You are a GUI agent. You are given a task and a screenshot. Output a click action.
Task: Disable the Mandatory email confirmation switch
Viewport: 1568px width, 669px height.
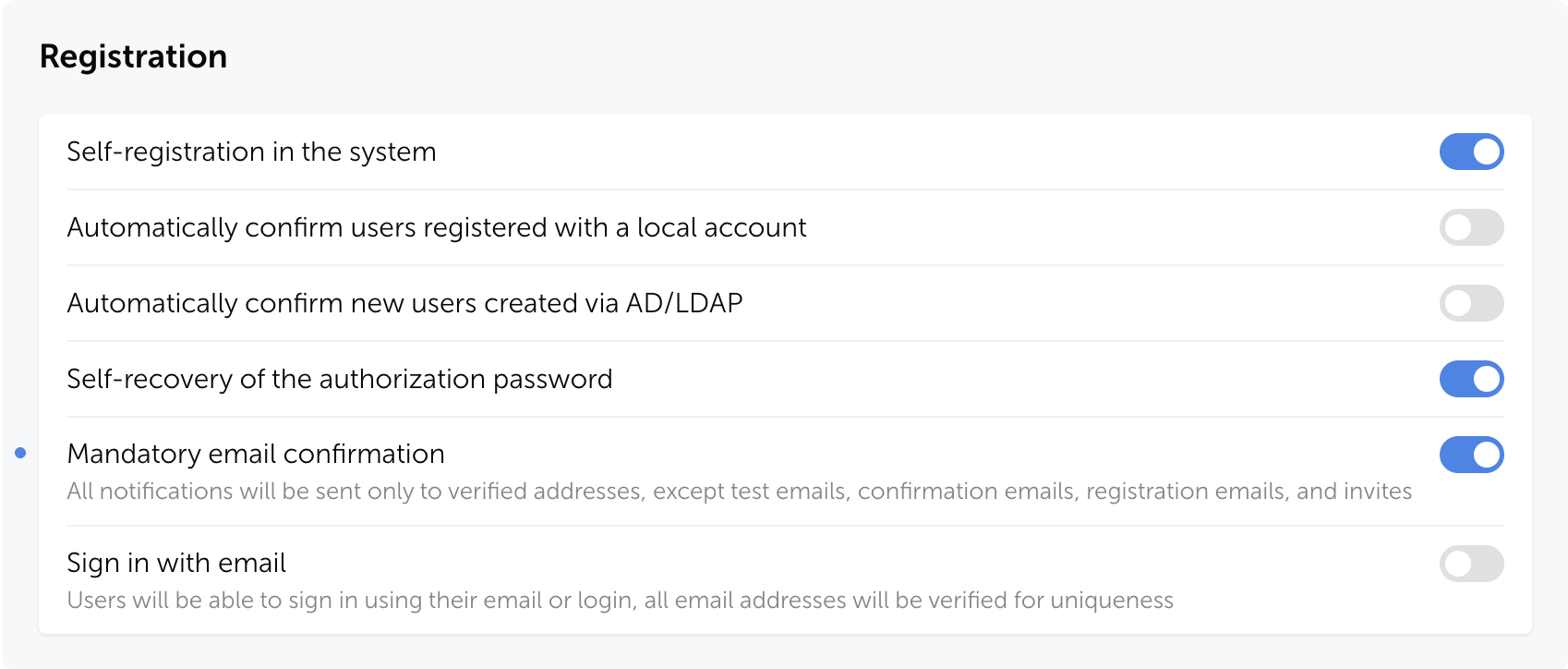[1471, 455]
